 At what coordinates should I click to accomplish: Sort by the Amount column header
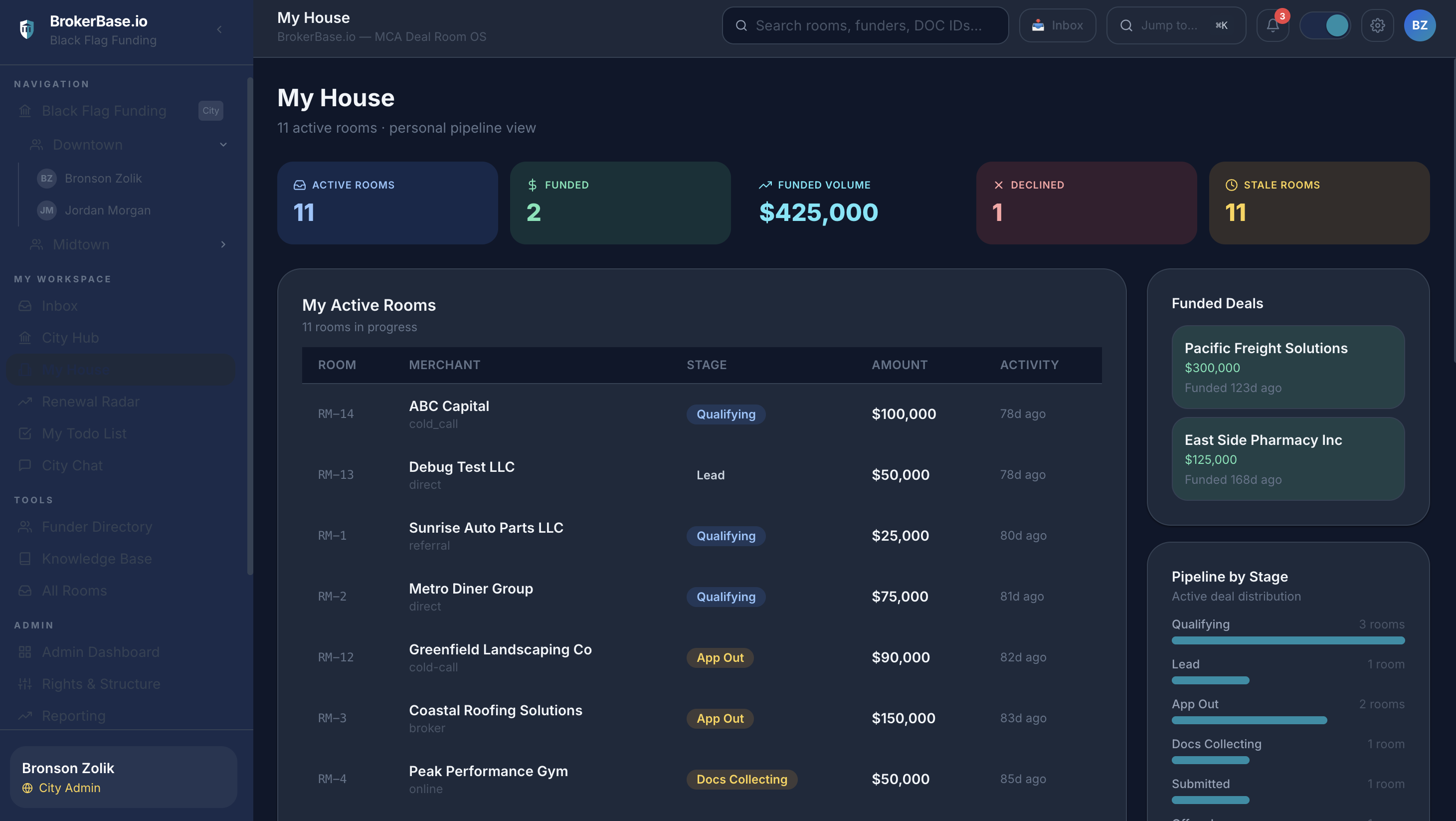pyautogui.click(x=899, y=365)
